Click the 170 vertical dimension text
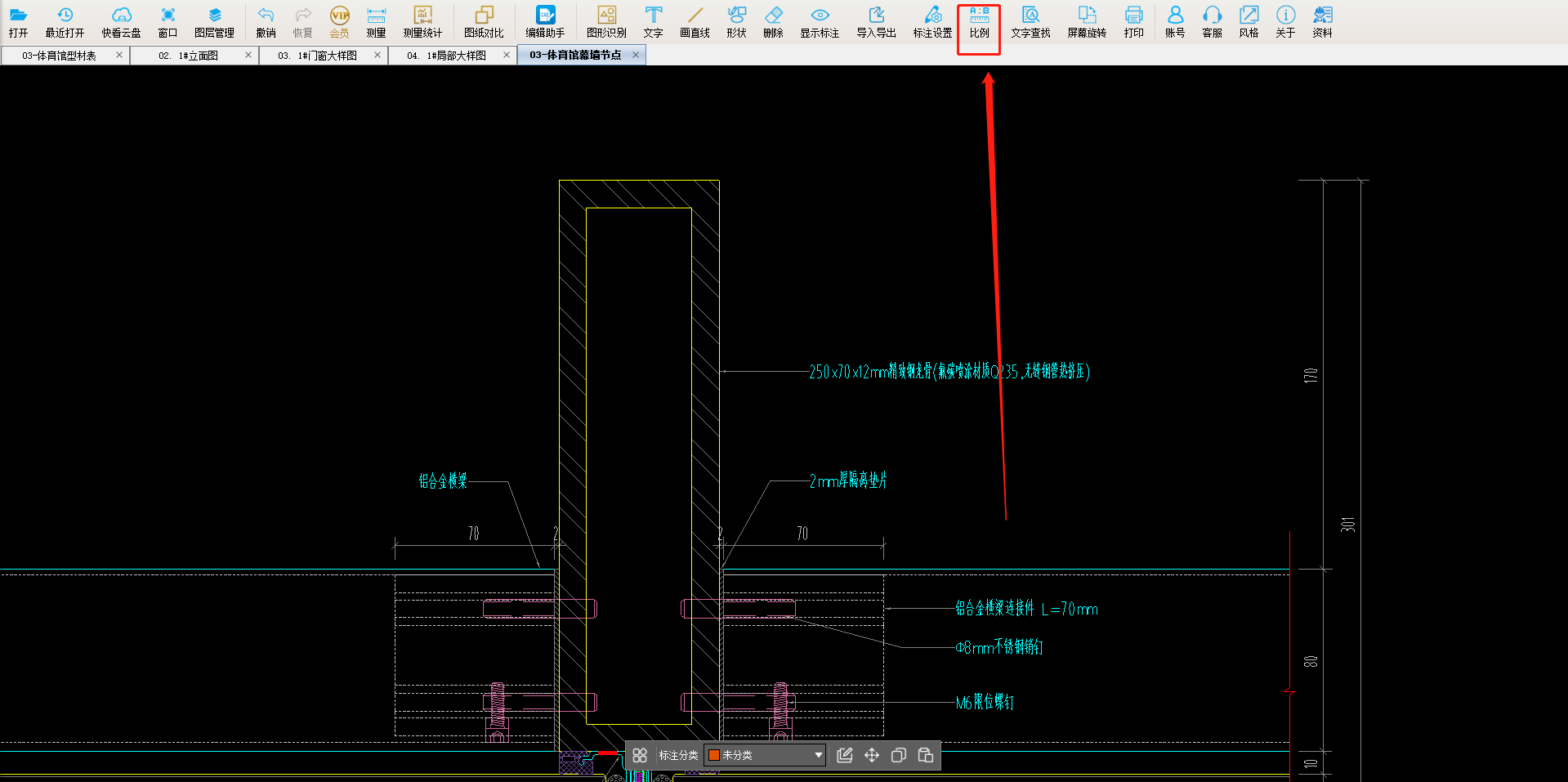Screen dimensions: 1568x782 click(1311, 375)
